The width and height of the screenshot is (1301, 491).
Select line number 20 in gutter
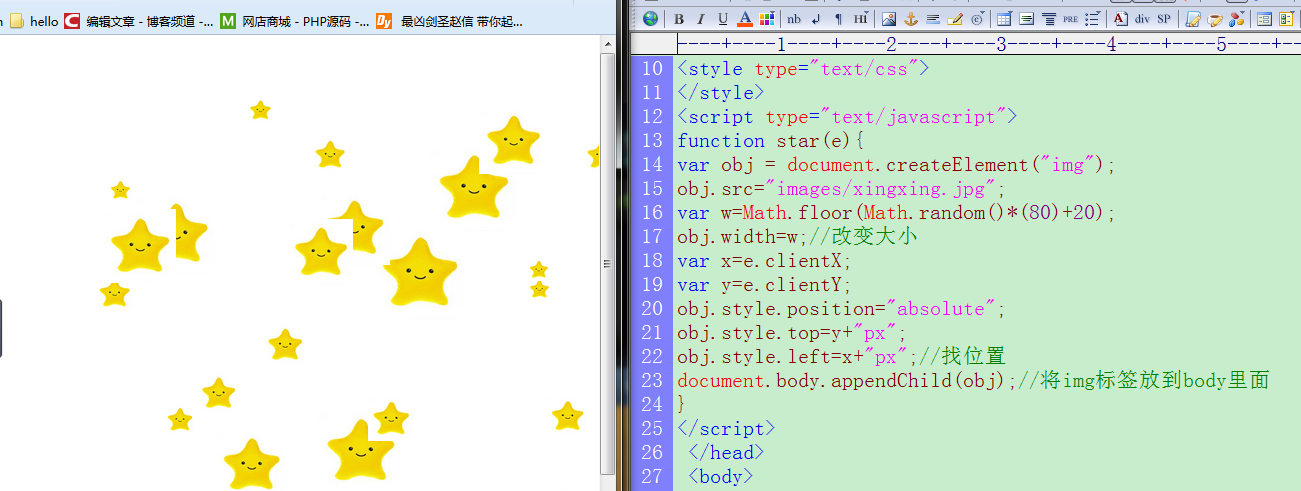tap(652, 309)
